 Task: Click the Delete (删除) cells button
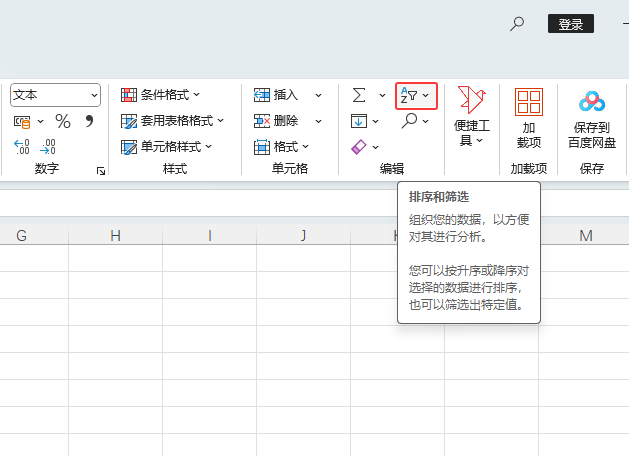(277, 121)
